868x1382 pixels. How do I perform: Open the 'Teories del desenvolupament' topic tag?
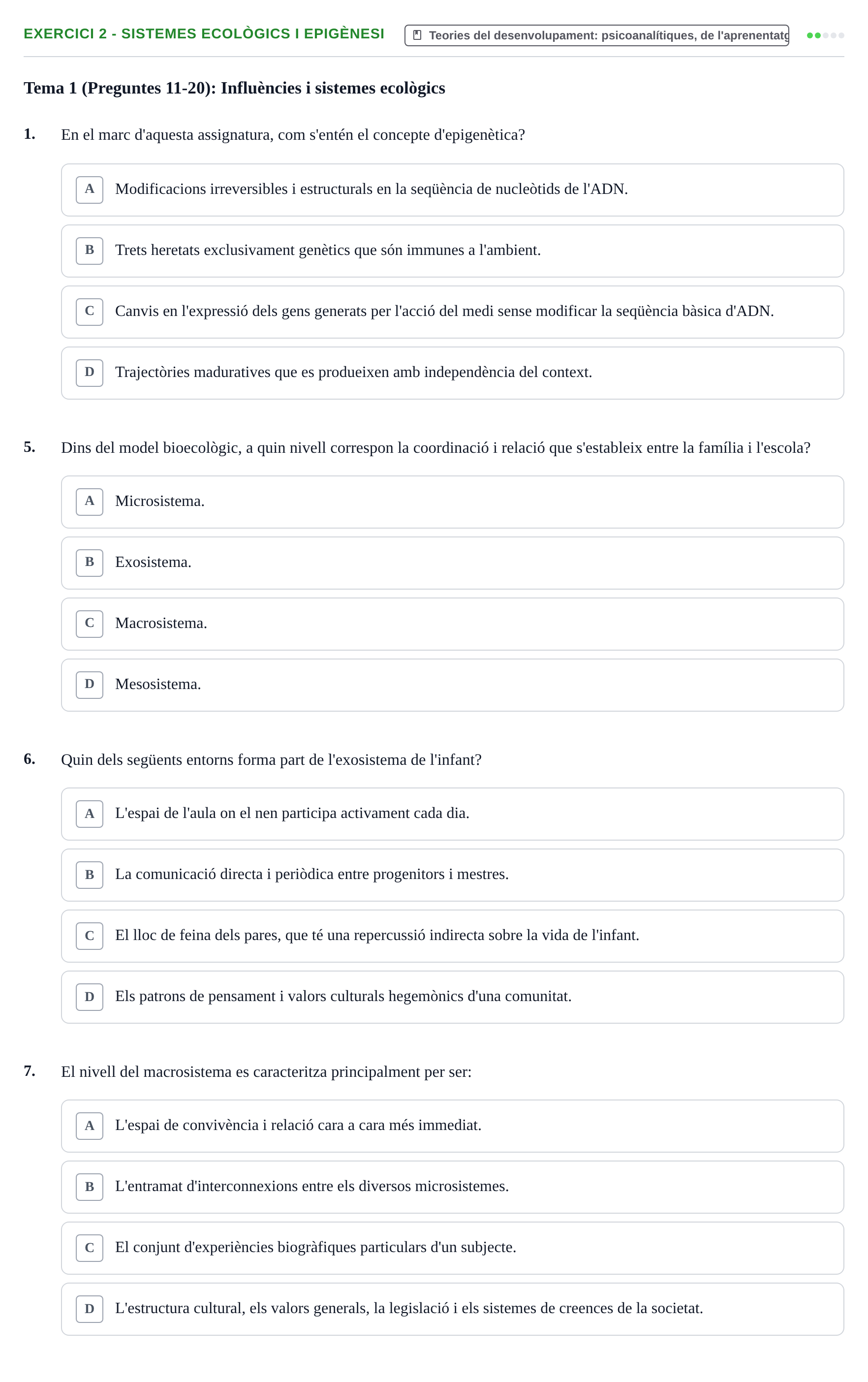point(597,35)
